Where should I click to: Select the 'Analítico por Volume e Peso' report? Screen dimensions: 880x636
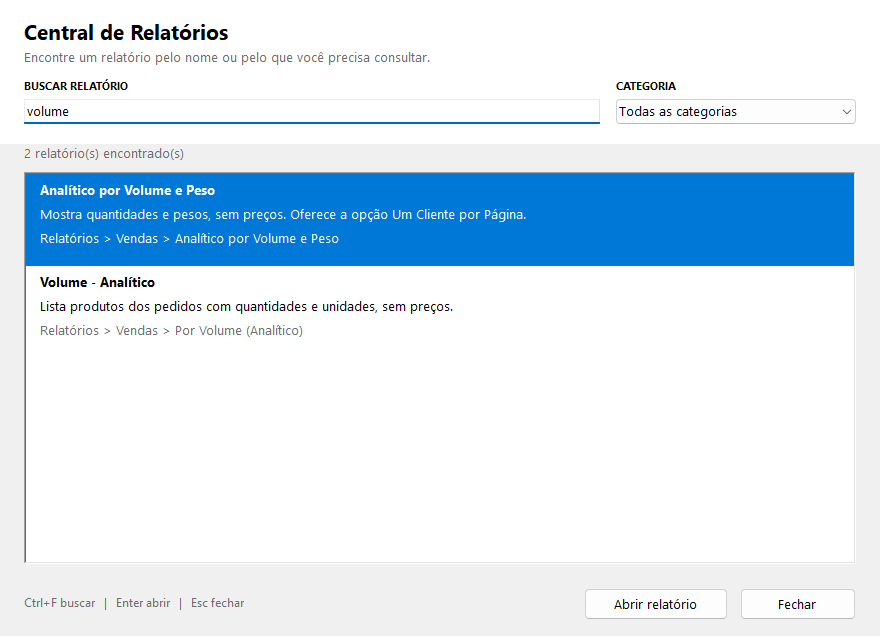(x=439, y=219)
